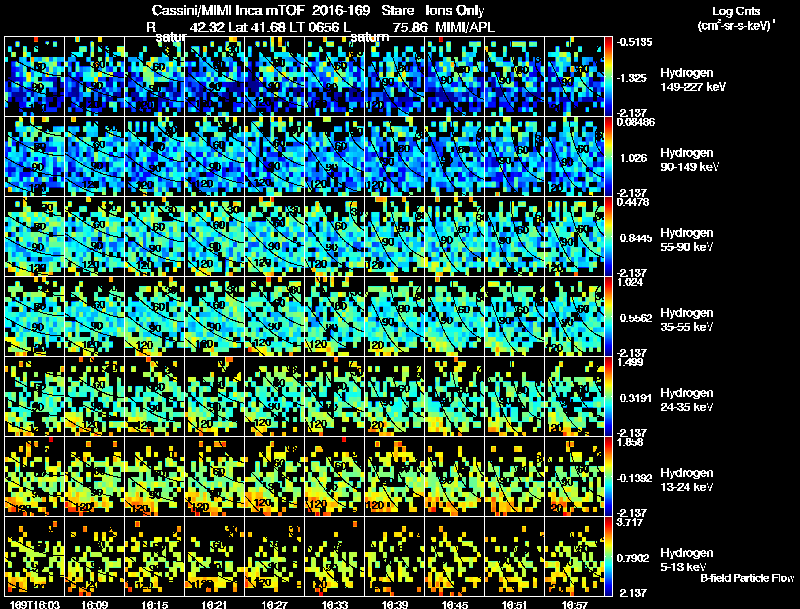800x609 pixels.
Task: Click the '-0.5135' colorbar maximum value
Action: [x=634, y=42]
